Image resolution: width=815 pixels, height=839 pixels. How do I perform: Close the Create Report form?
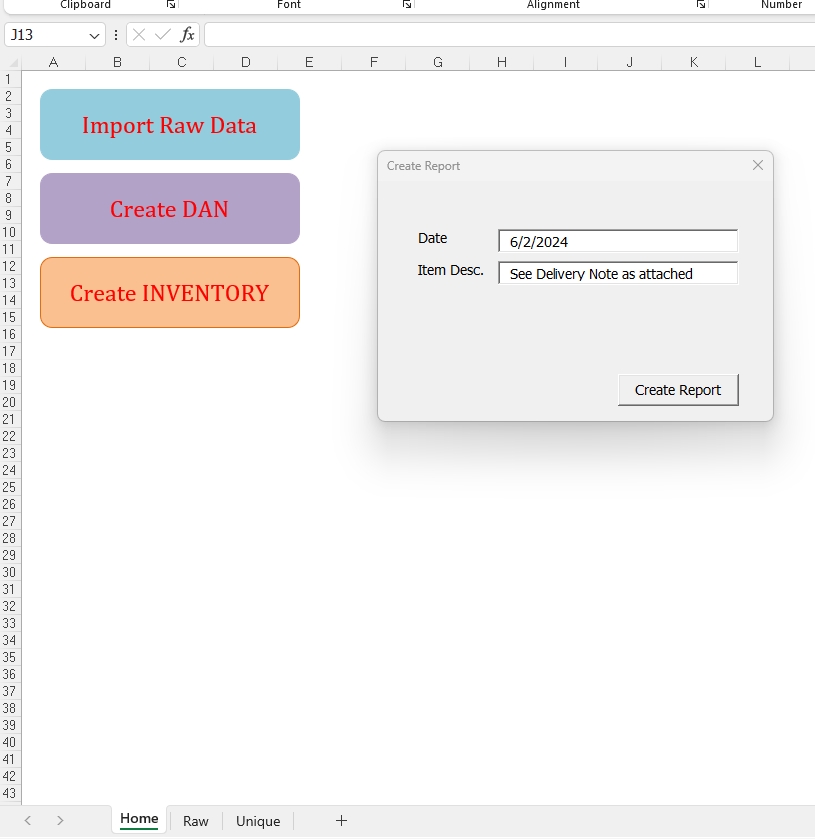(757, 165)
